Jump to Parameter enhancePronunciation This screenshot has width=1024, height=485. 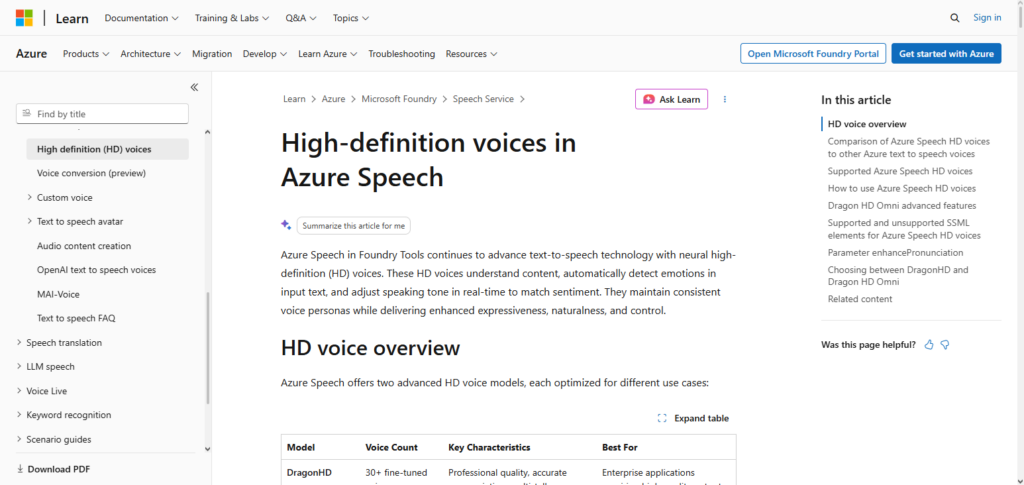coord(895,253)
